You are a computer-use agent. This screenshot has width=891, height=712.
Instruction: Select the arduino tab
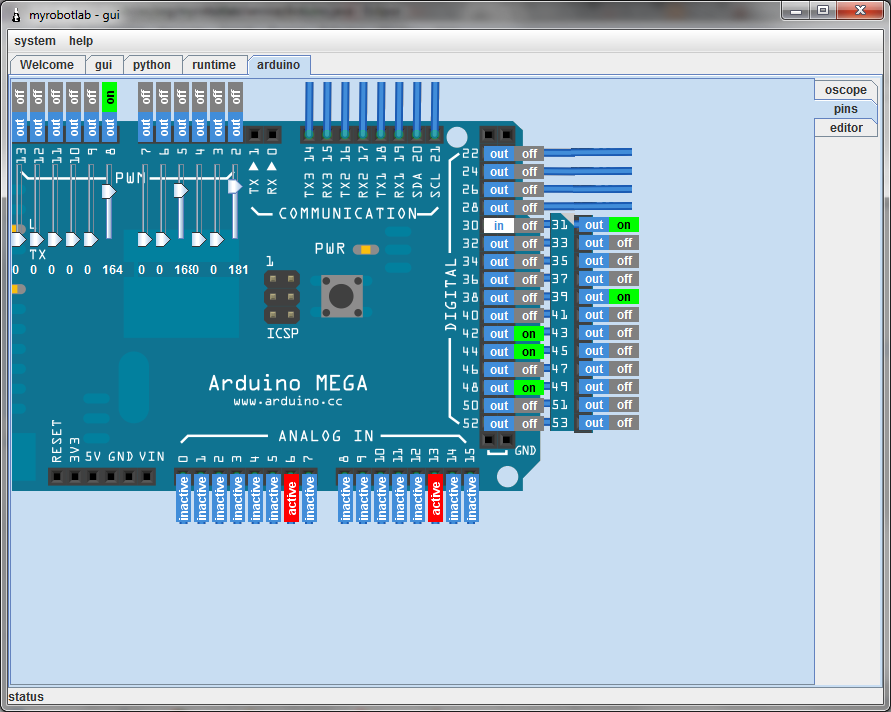point(278,65)
